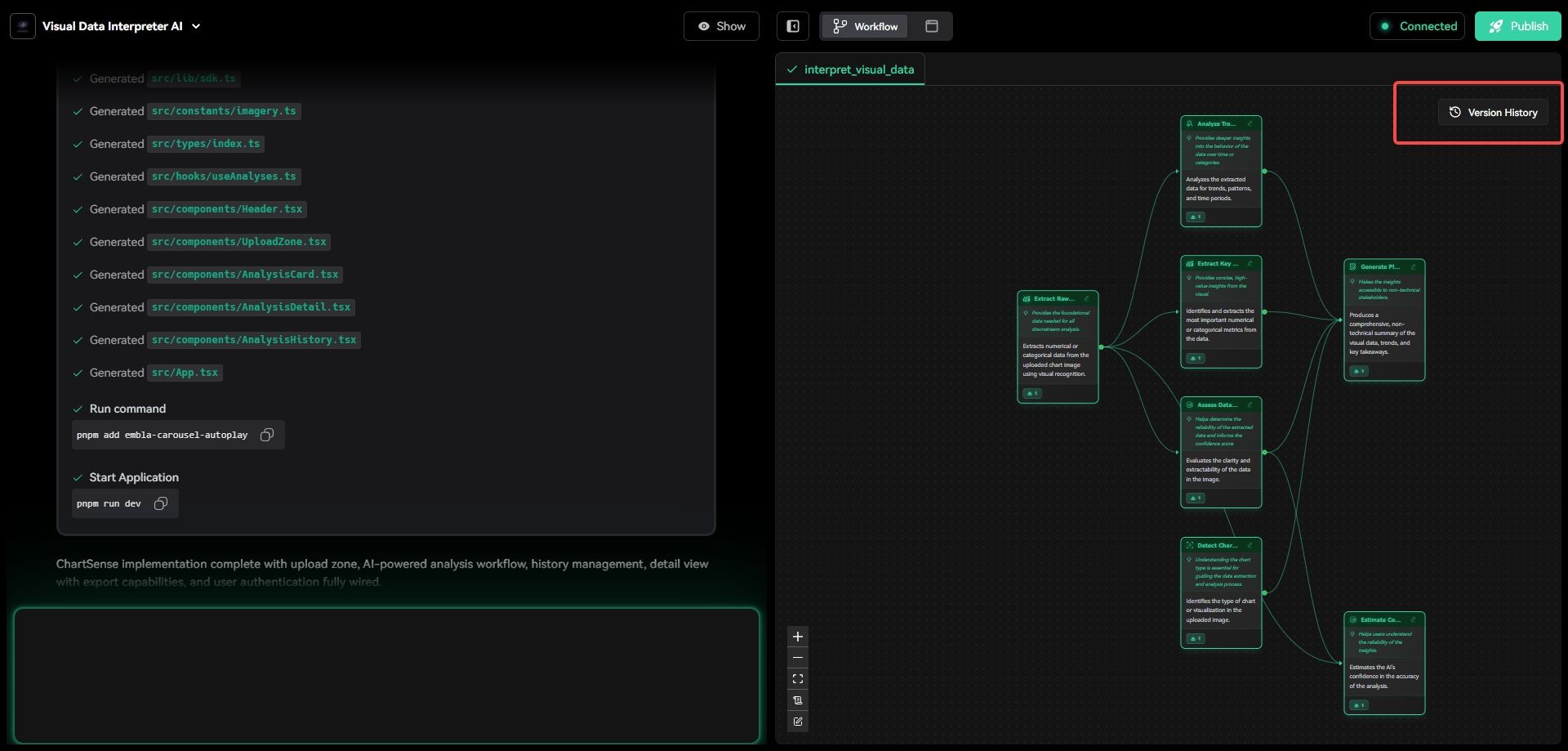Click the eye Show preview button
This screenshot has width=1568, height=751.
coord(721,26)
